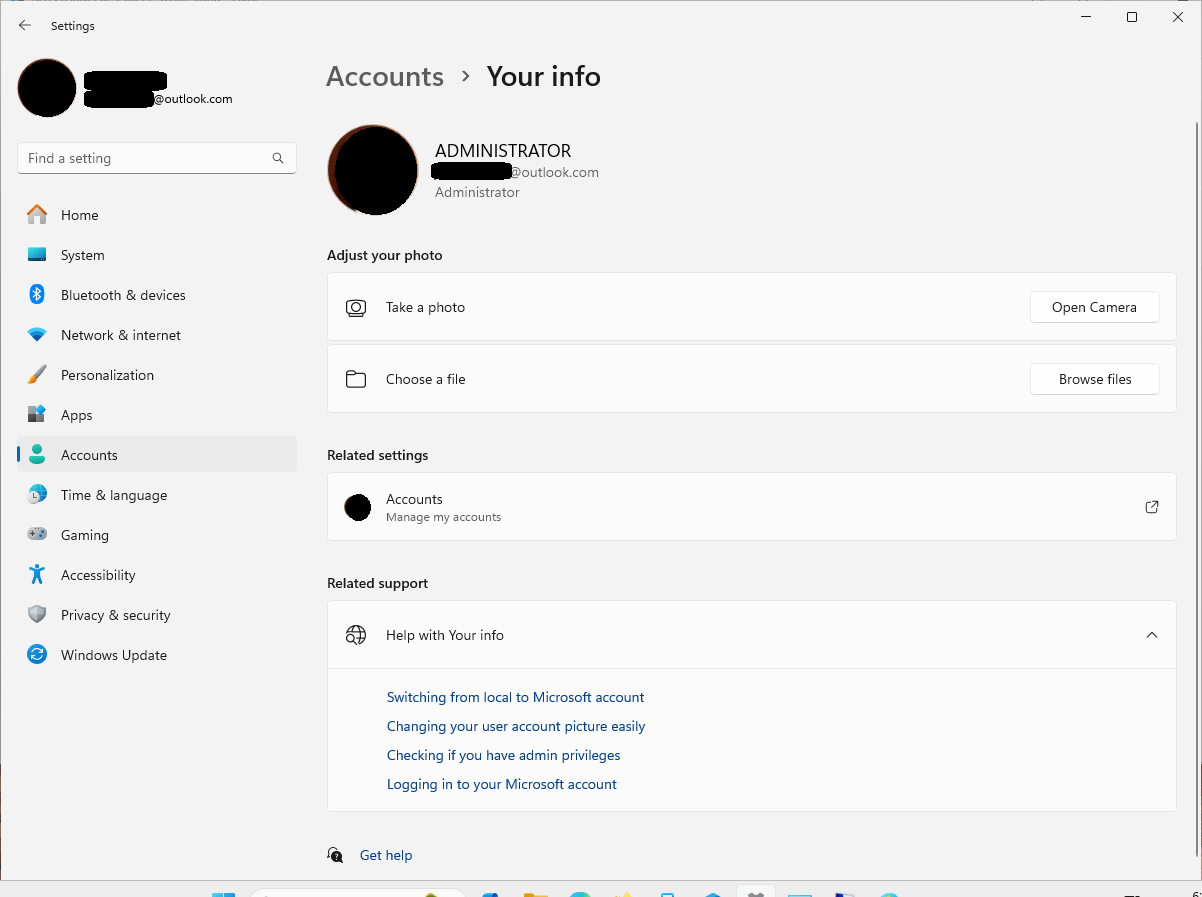Click the folder icon beside Choose a file
This screenshot has width=1202, height=897.
356,379
